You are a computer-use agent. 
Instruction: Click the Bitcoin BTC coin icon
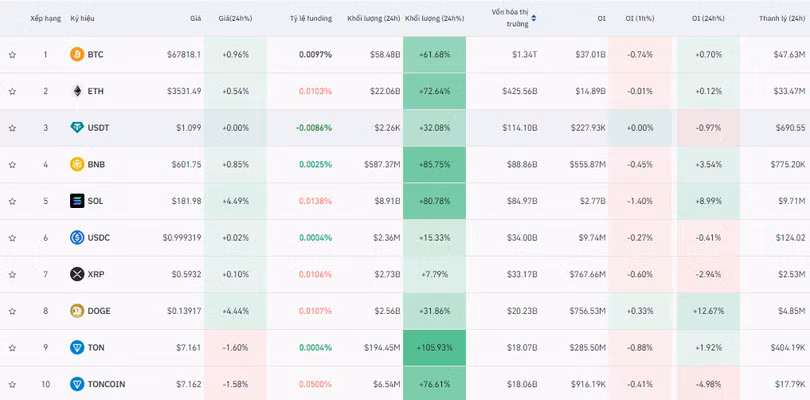click(x=77, y=54)
